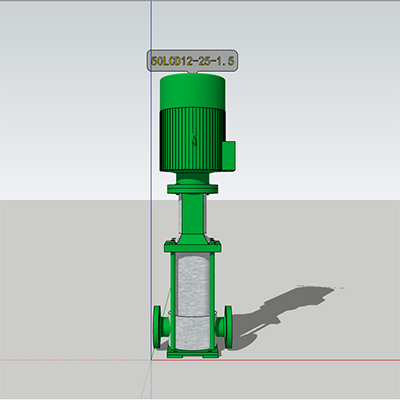
Task: Click the green pump motor housing
Action: 192,123
